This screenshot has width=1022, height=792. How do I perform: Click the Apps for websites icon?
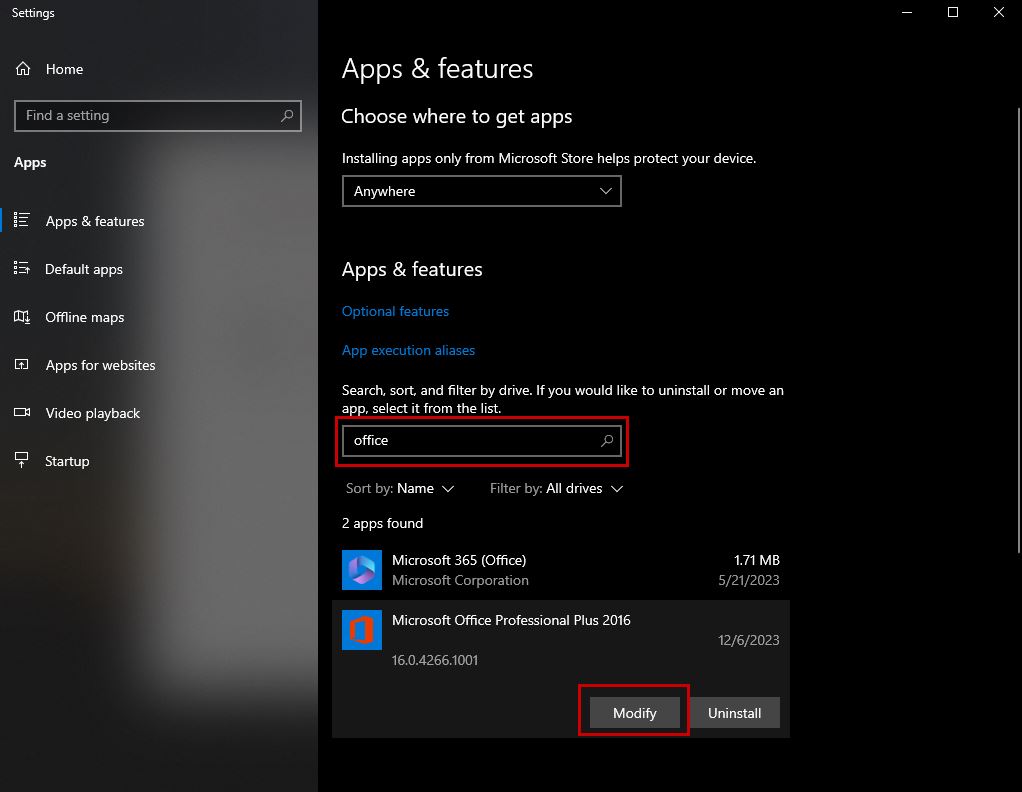tap(22, 364)
